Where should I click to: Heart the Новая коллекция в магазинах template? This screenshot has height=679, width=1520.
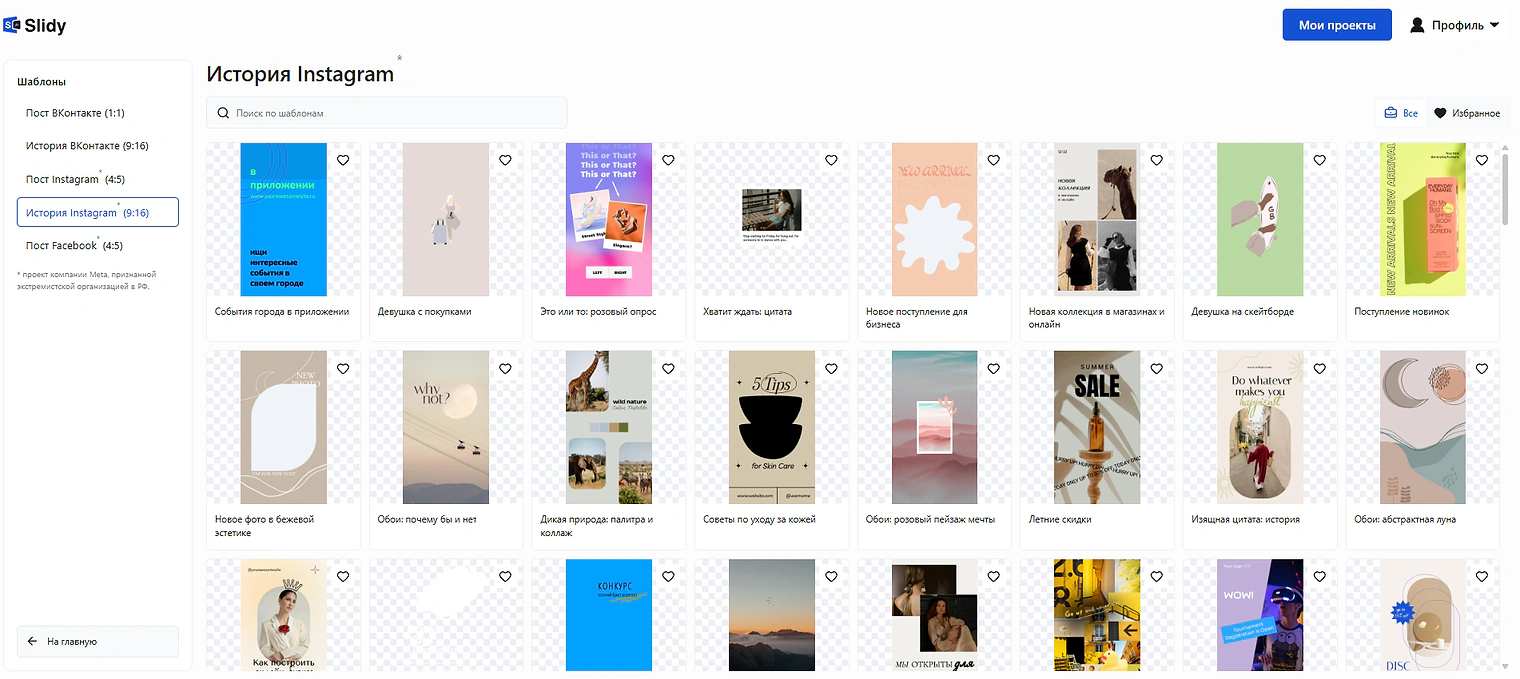tap(1157, 160)
